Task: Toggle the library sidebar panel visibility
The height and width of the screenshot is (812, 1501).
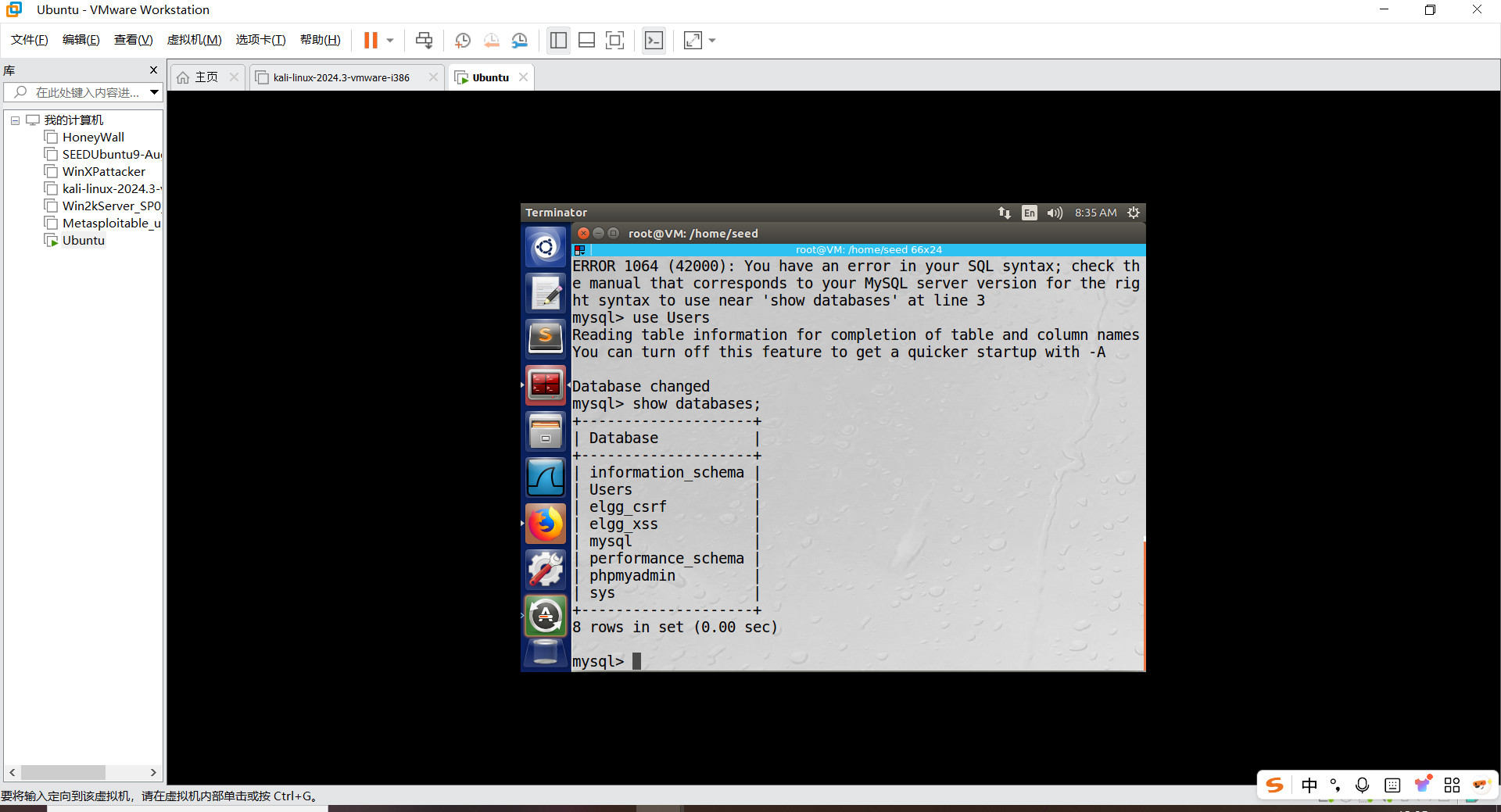Action: 558,40
